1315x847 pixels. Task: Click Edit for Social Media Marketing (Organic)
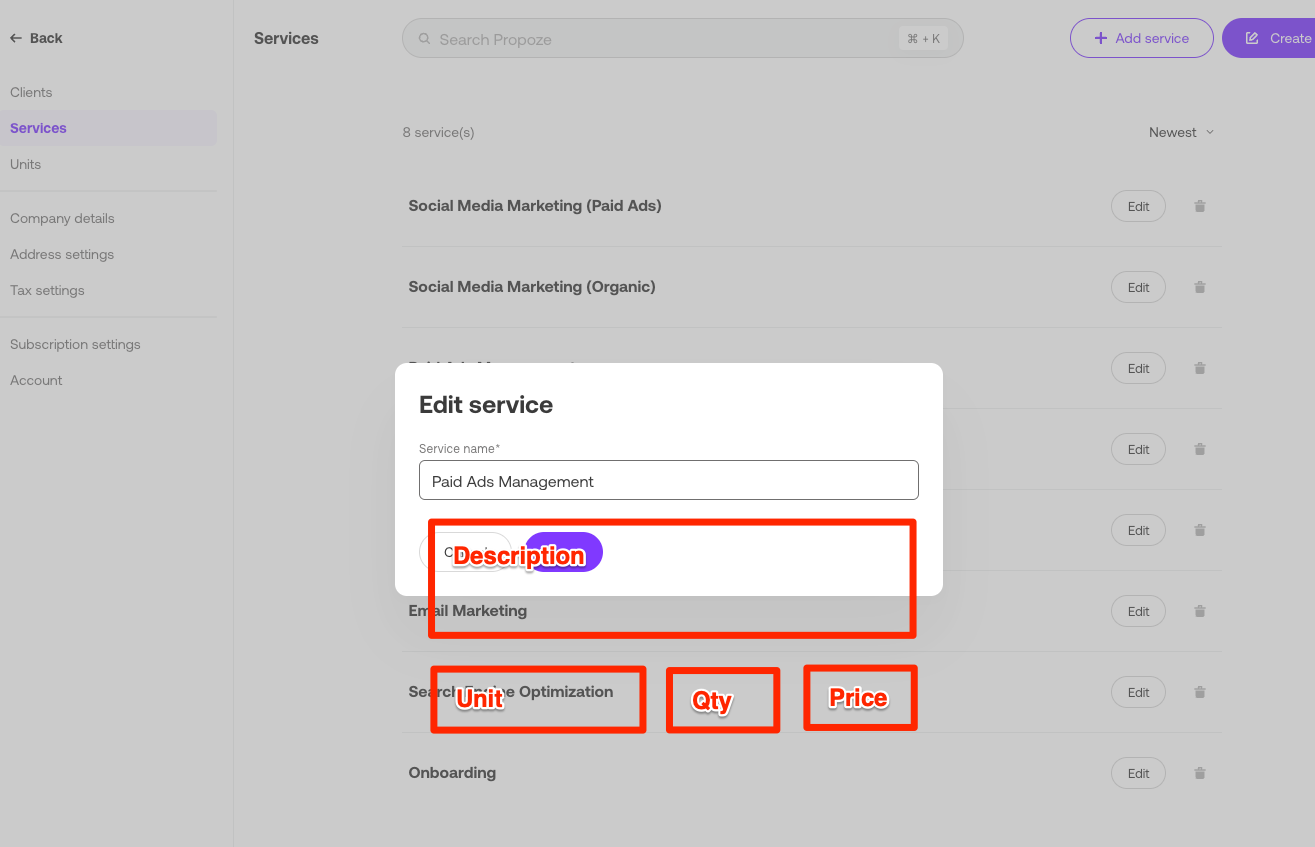click(x=1138, y=287)
